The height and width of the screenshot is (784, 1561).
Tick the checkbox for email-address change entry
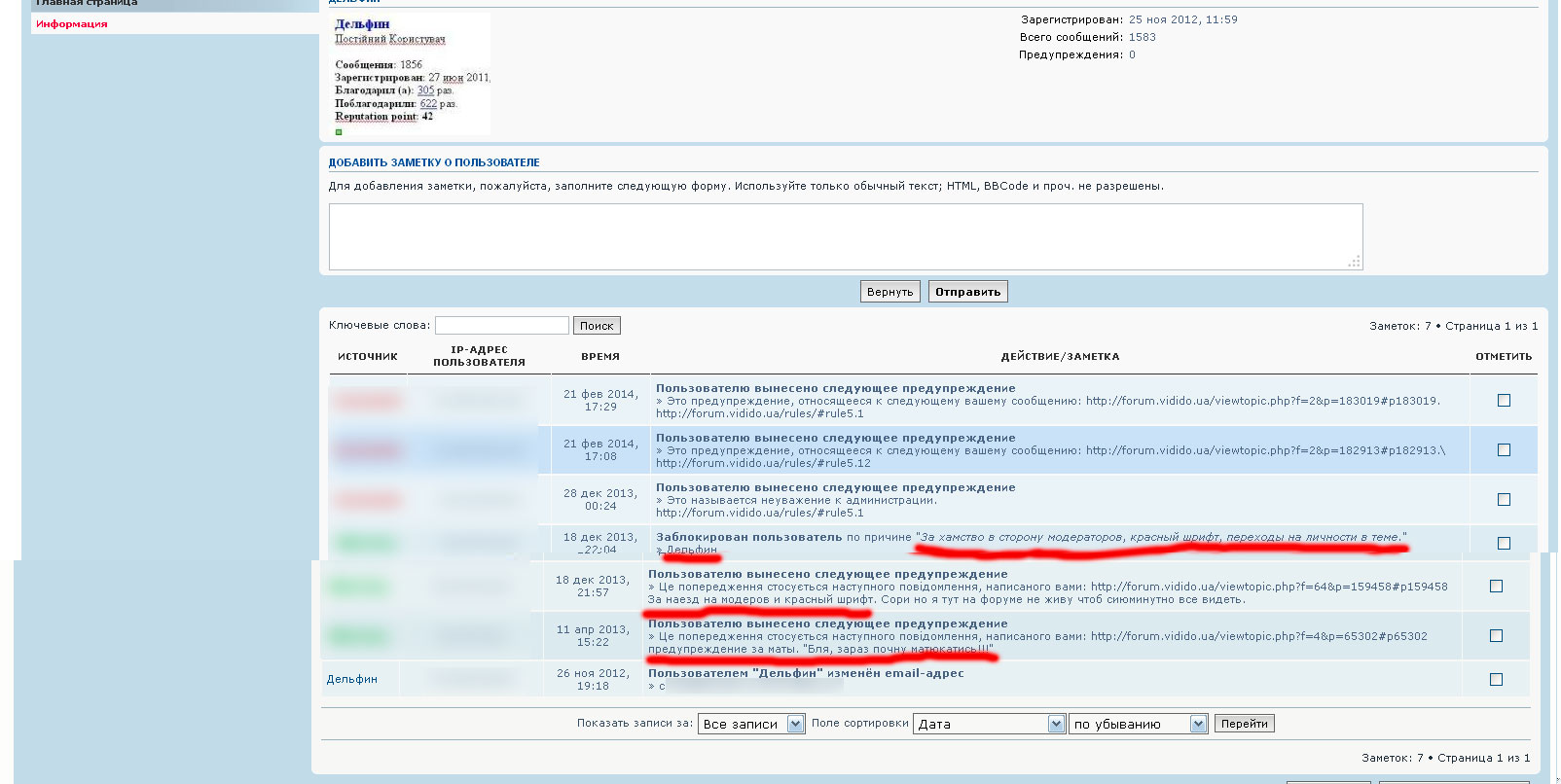pos(1496,680)
